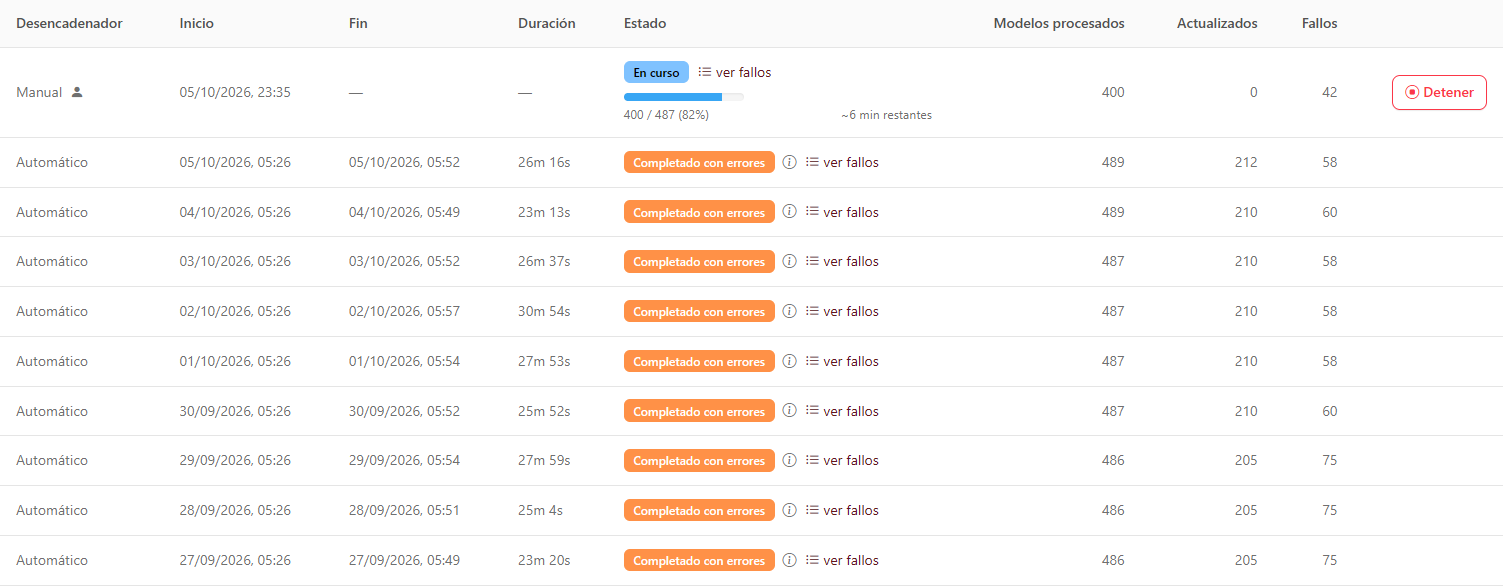Click info icon in 28/09/2026 row

(789, 510)
